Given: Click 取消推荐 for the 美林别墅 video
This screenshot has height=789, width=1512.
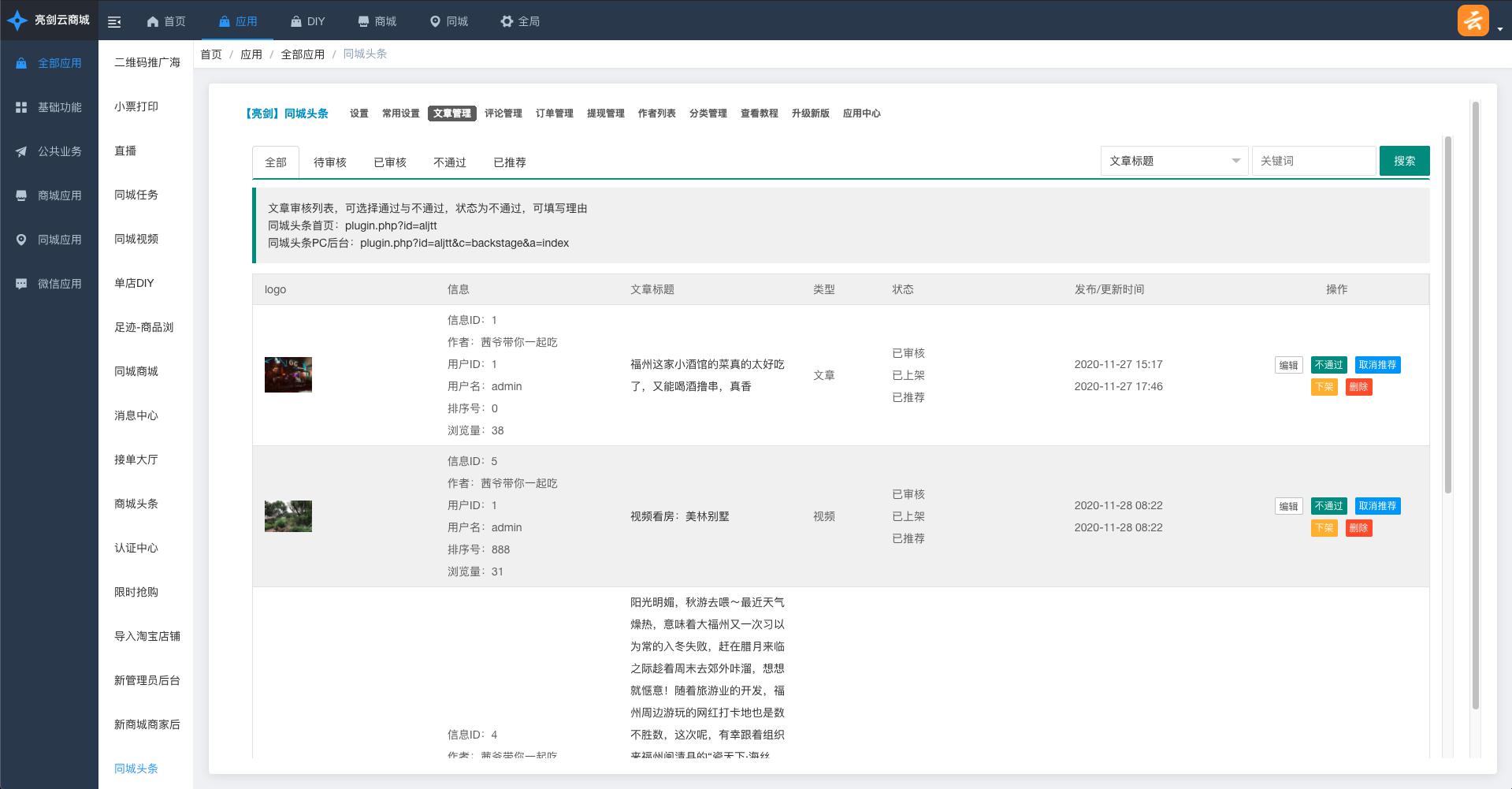Looking at the screenshot, I should point(1377,506).
